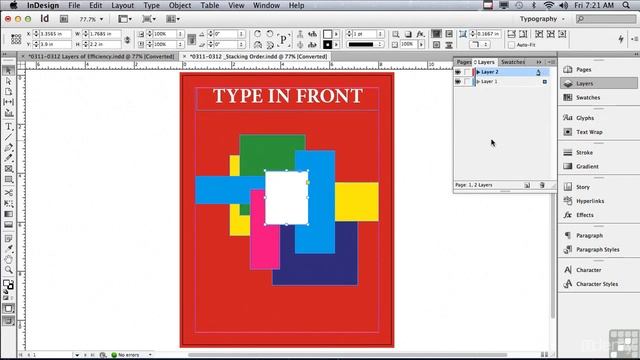640x360 pixels.
Task: Open the Story panel icon
Action: [x=568, y=187]
